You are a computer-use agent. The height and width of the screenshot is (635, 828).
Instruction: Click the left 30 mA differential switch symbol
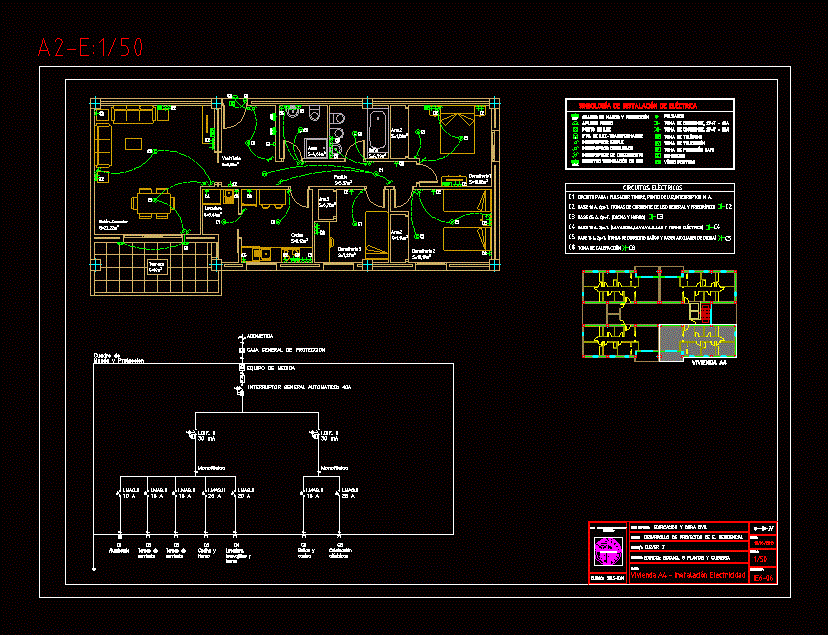(x=192, y=435)
